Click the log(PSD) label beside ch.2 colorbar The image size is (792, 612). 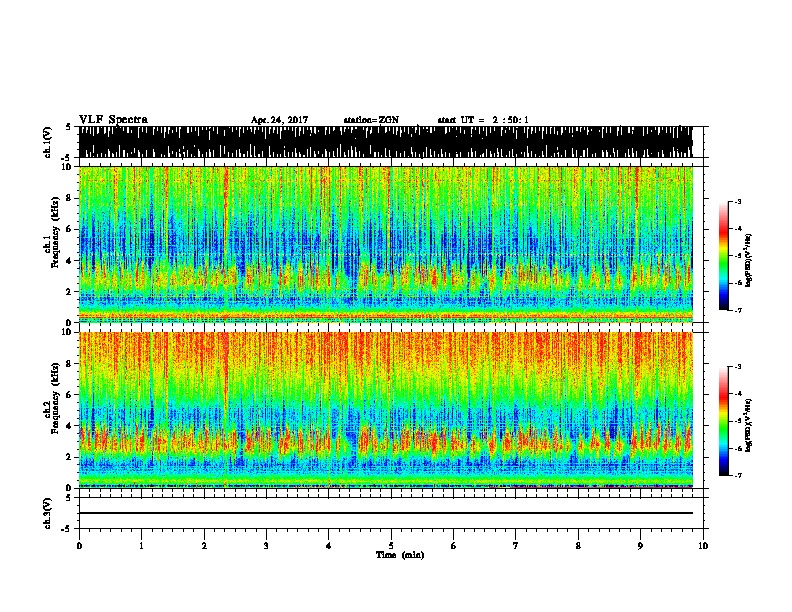pos(748,425)
